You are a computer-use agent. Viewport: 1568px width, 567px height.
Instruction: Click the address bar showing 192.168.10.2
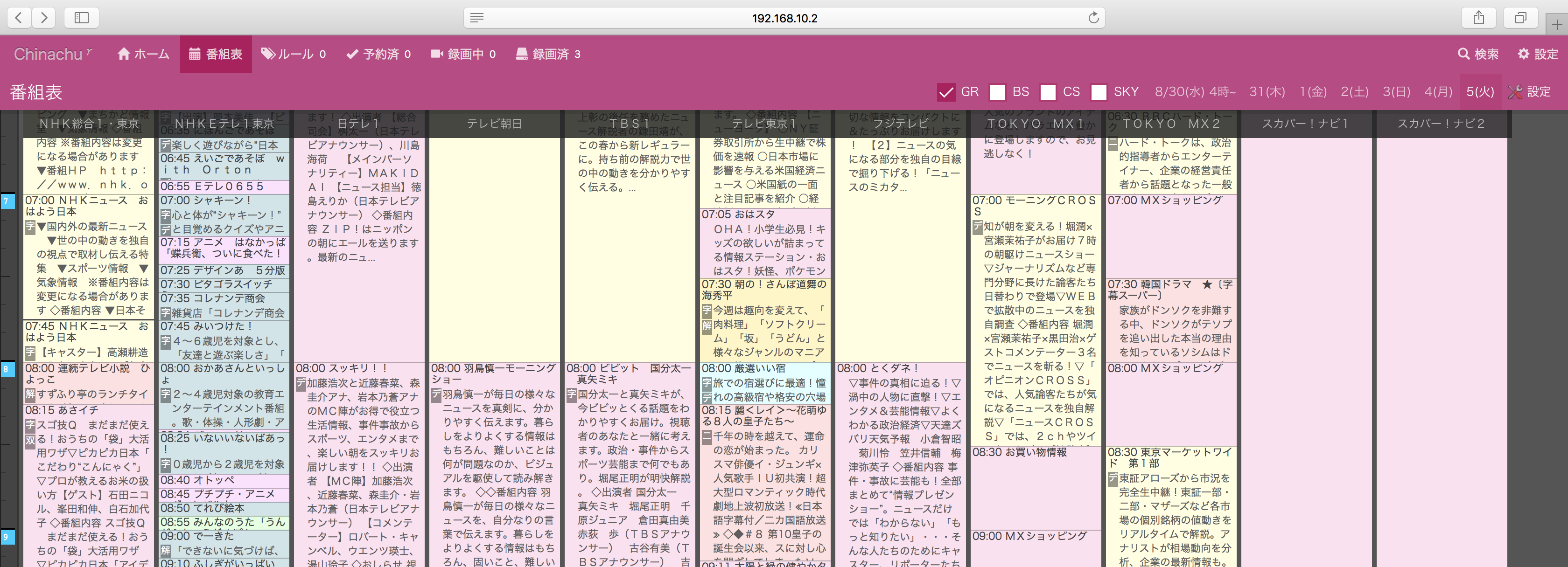pyautogui.click(x=784, y=18)
